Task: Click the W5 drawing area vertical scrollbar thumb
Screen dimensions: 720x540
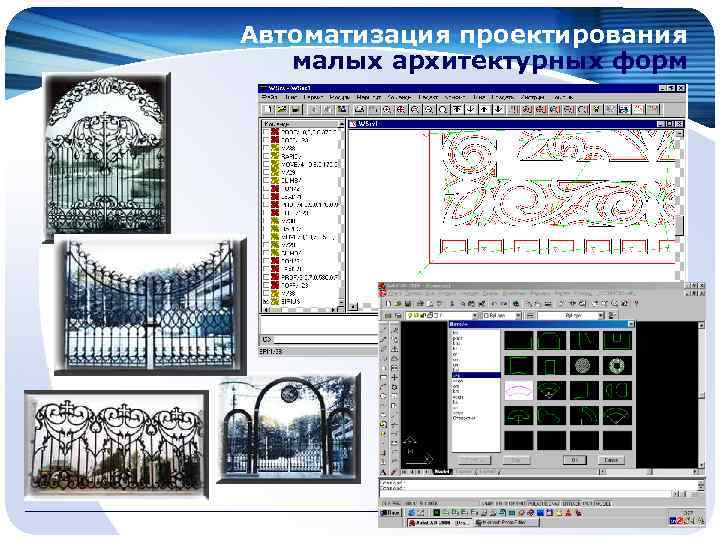Action: 679,225
